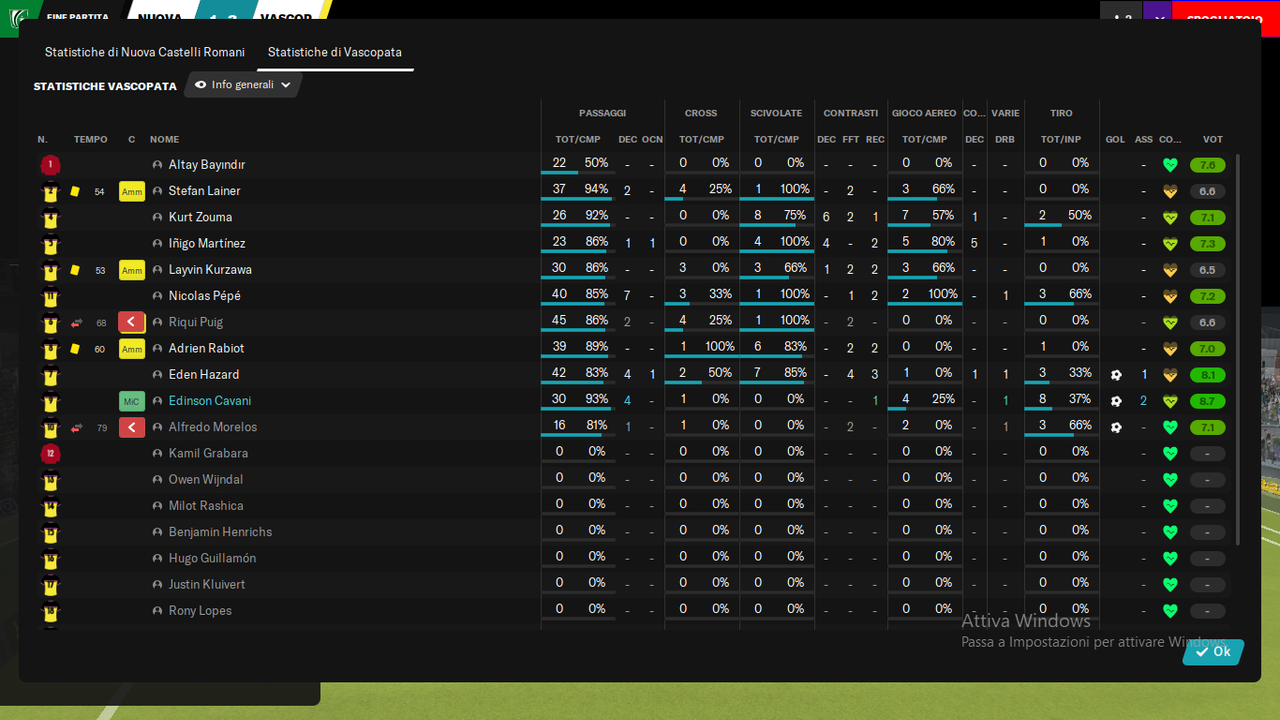Open Kurt Zouma's player profile
The width and height of the screenshot is (1280, 720).
pos(200,217)
